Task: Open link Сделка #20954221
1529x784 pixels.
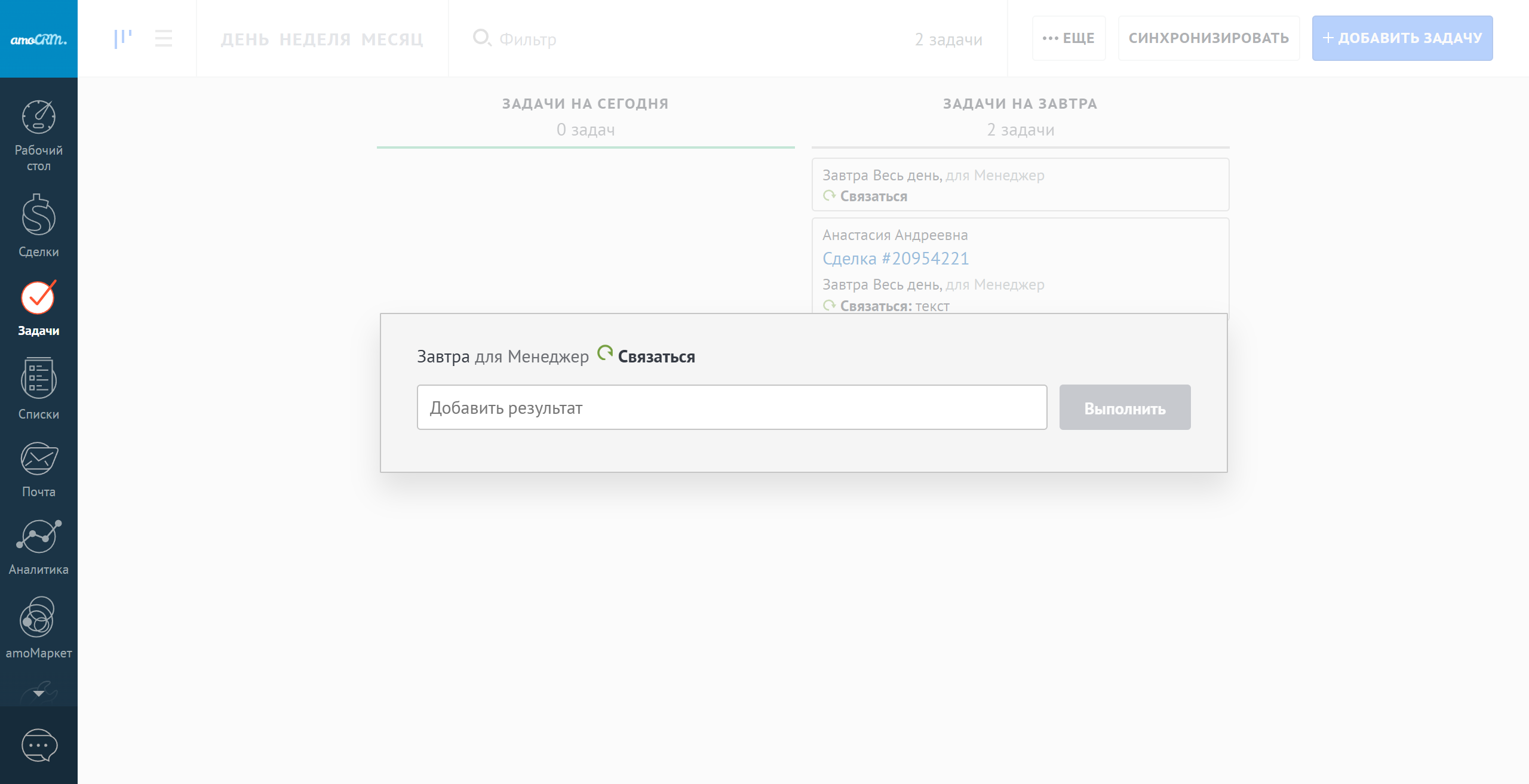Action: (x=895, y=259)
